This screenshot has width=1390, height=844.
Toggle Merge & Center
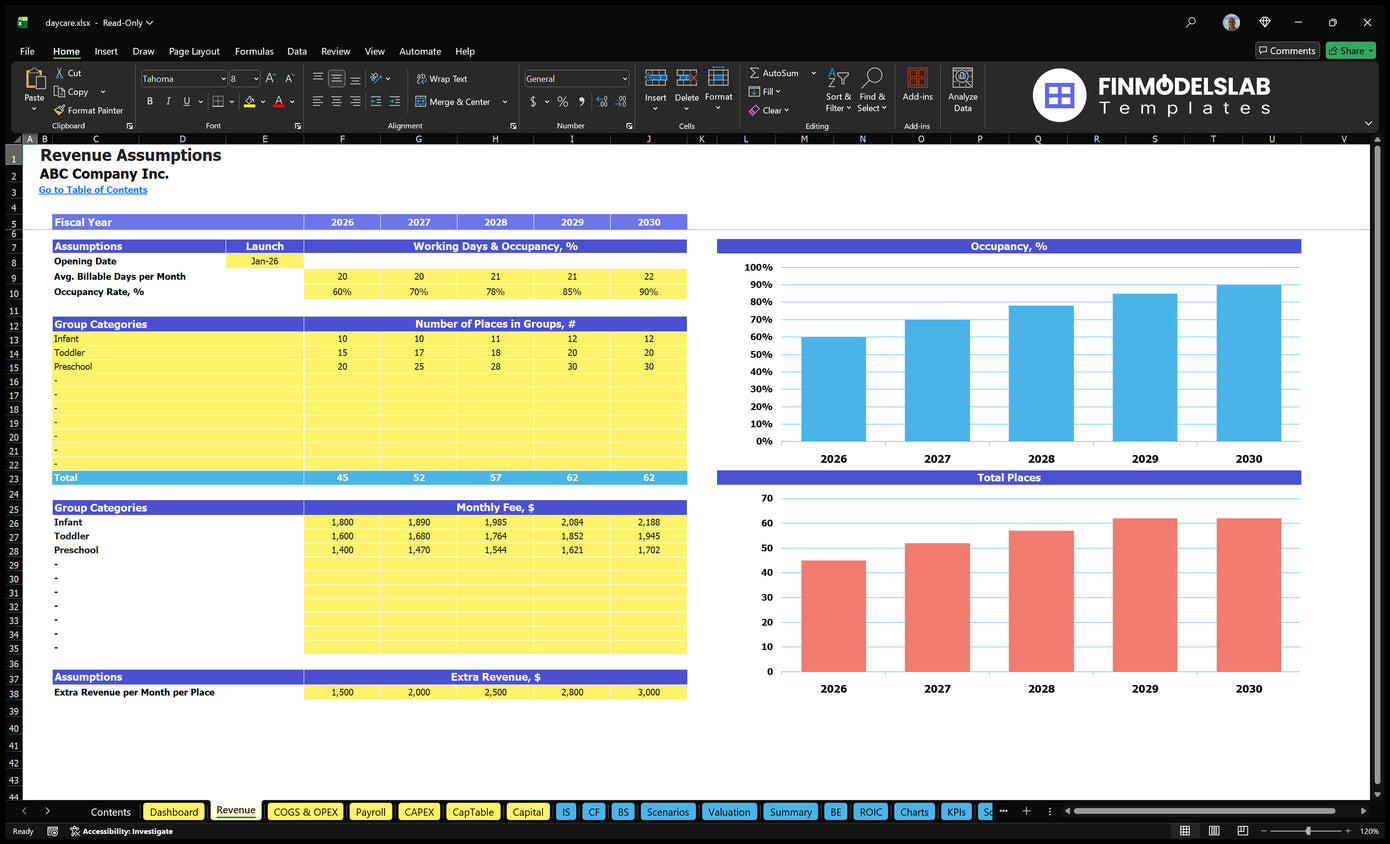[452, 101]
